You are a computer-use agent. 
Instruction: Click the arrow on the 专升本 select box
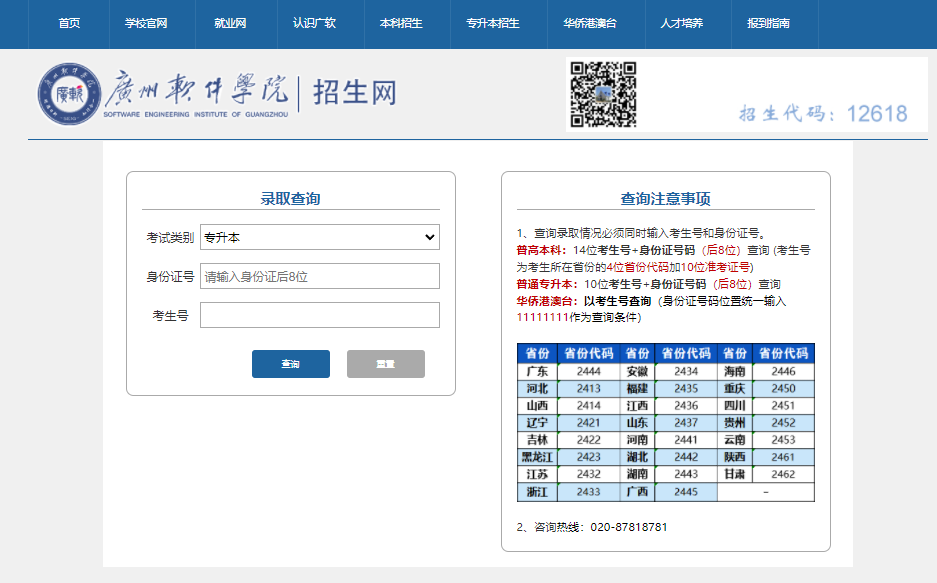click(430, 237)
